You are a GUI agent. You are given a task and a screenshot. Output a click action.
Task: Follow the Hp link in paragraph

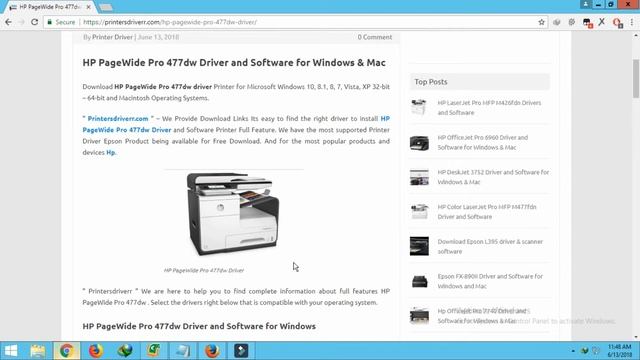[111, 152]
